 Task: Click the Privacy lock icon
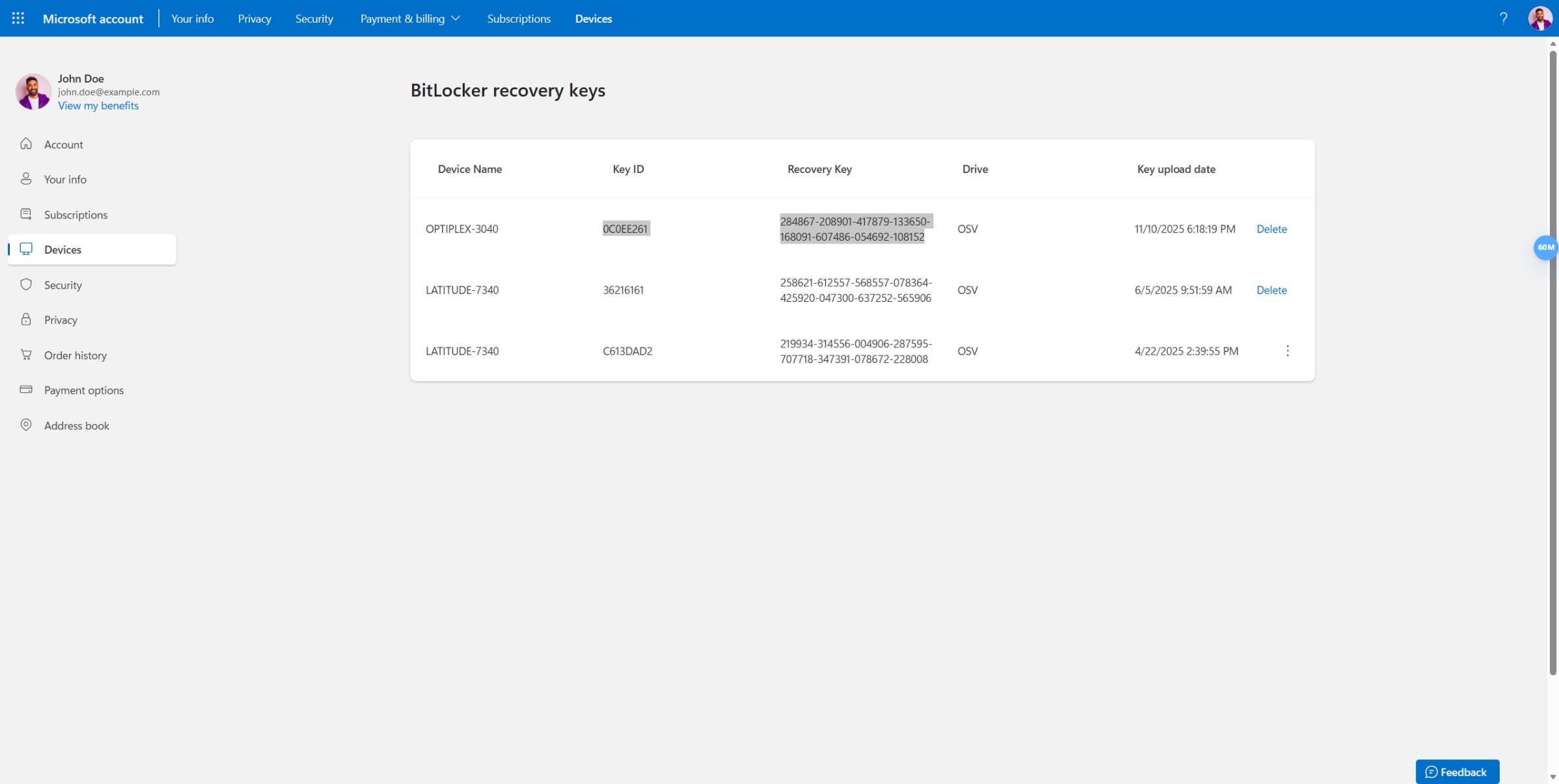[26, 319]
